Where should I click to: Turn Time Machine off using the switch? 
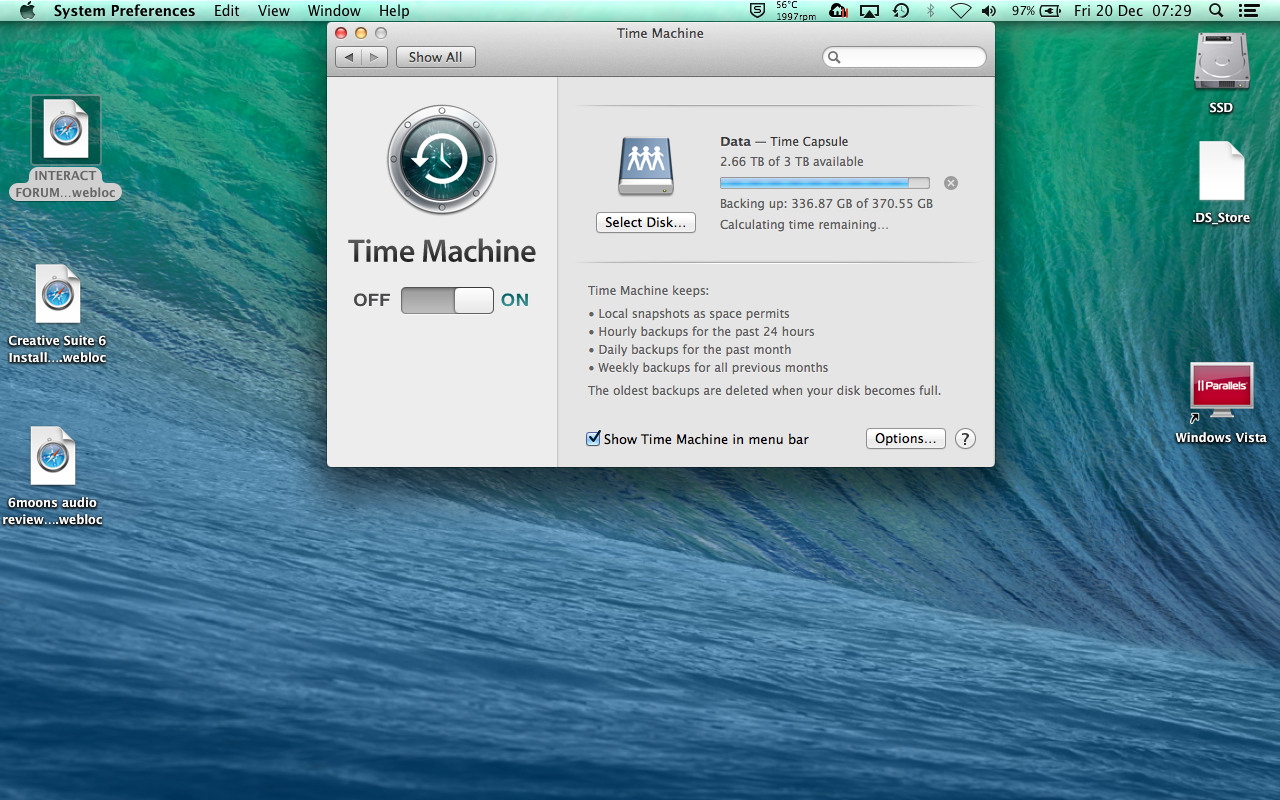point(425,300)
